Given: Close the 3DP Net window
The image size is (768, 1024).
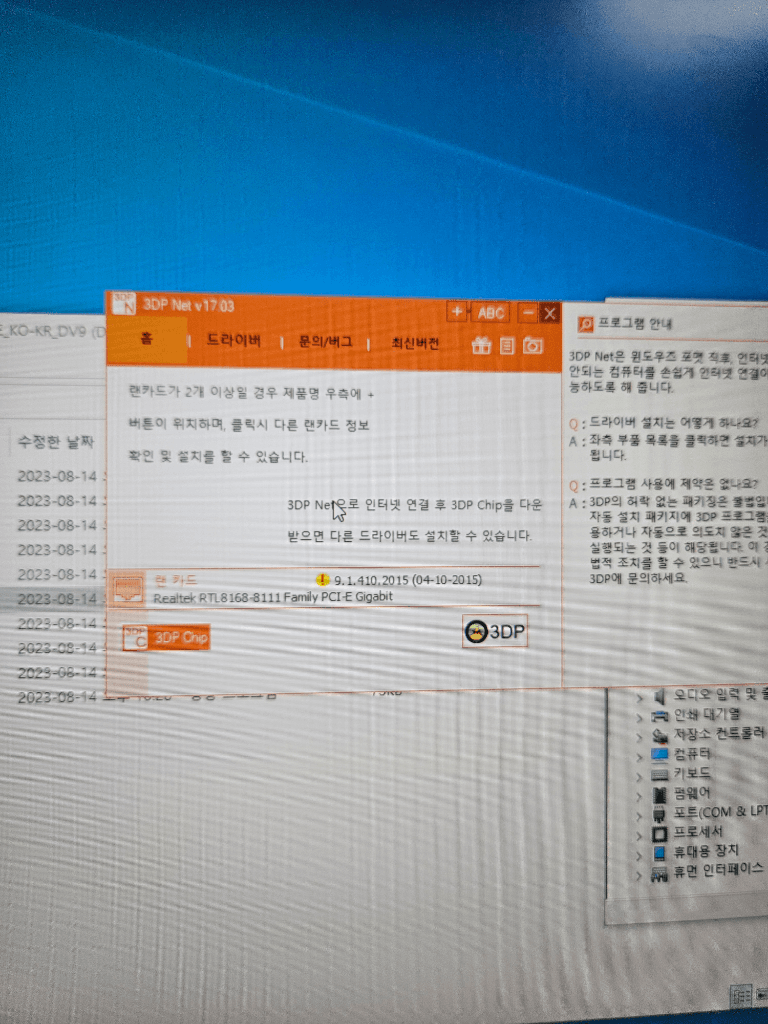Looking at the screenshot, I should 550,313.
